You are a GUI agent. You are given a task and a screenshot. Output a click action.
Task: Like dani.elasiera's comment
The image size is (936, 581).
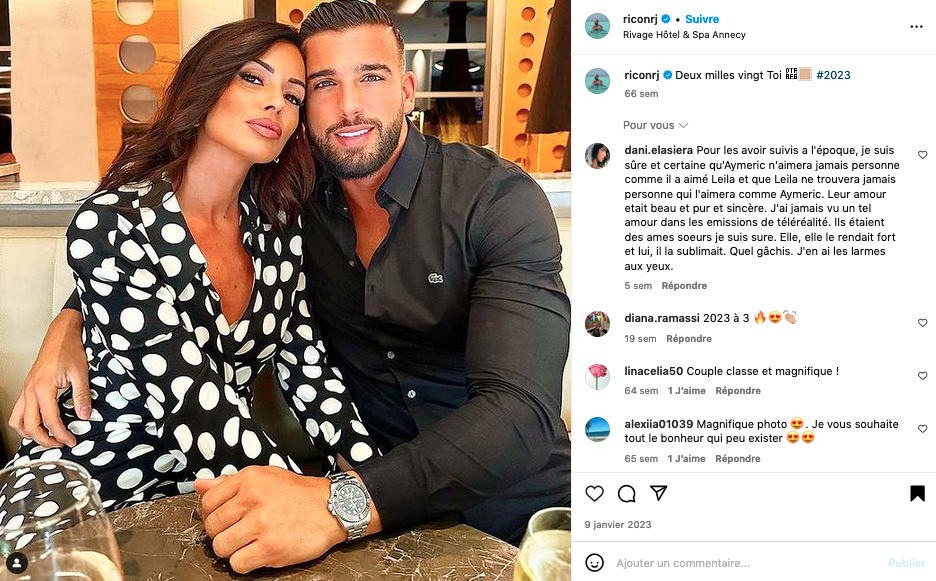coord(922,155)
